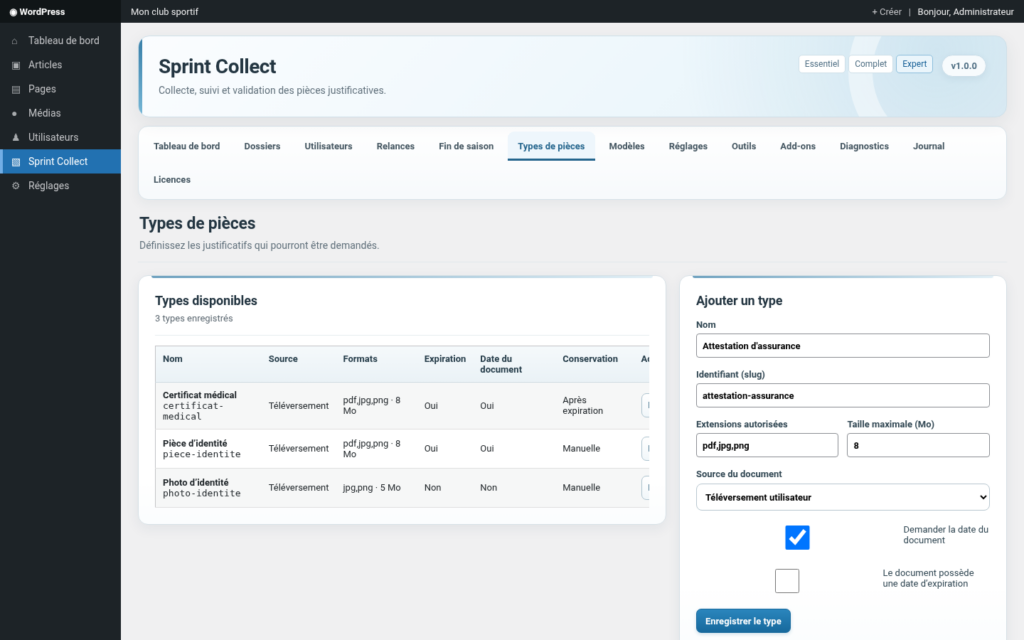The width and height of the screenshot is (1024, 640).
Task: Click Bonjour, Administrateur account link
Action: 965,12
